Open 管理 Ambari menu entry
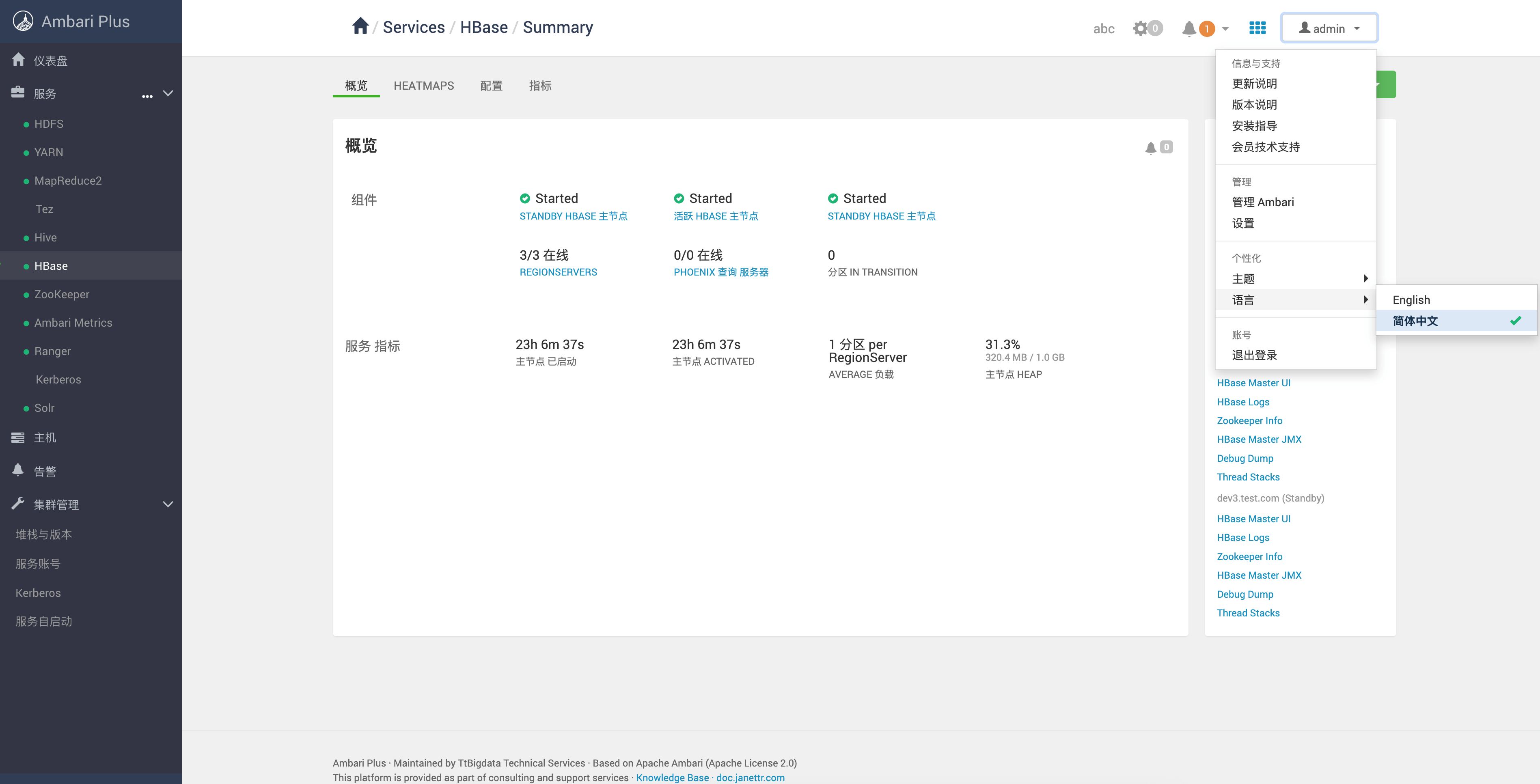This screenshot has width=1540, height=784. pos(1263,202)
